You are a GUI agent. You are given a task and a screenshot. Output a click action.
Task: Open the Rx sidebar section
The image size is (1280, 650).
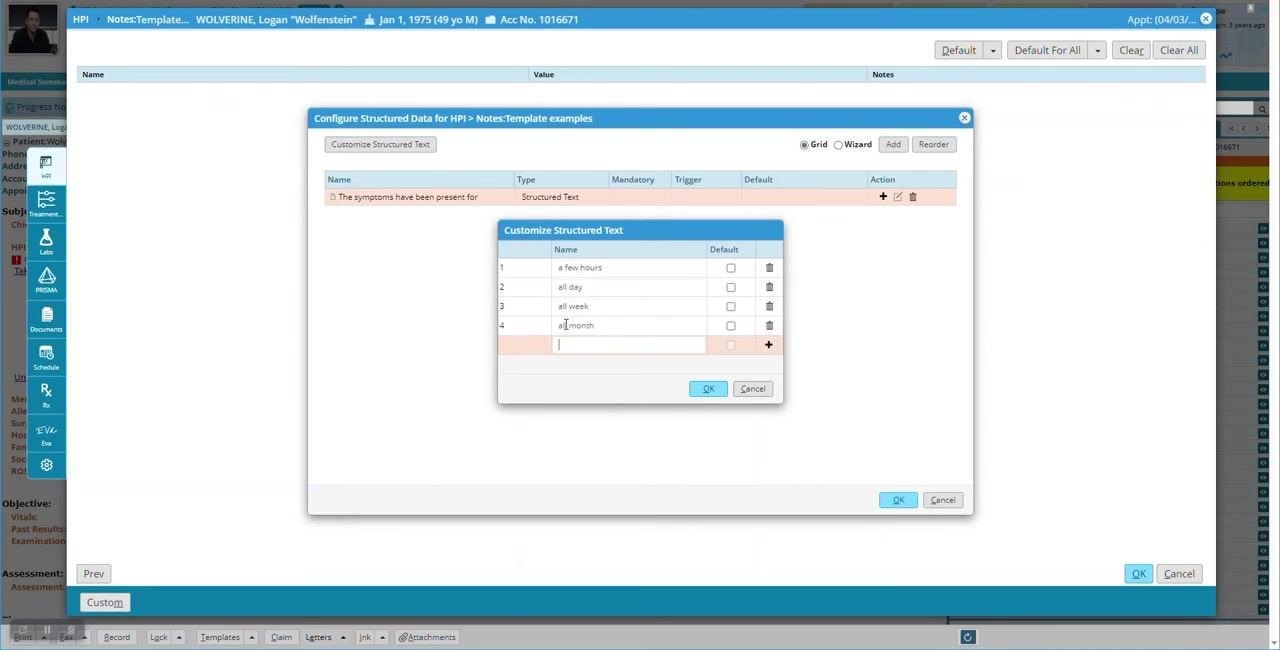46,395
